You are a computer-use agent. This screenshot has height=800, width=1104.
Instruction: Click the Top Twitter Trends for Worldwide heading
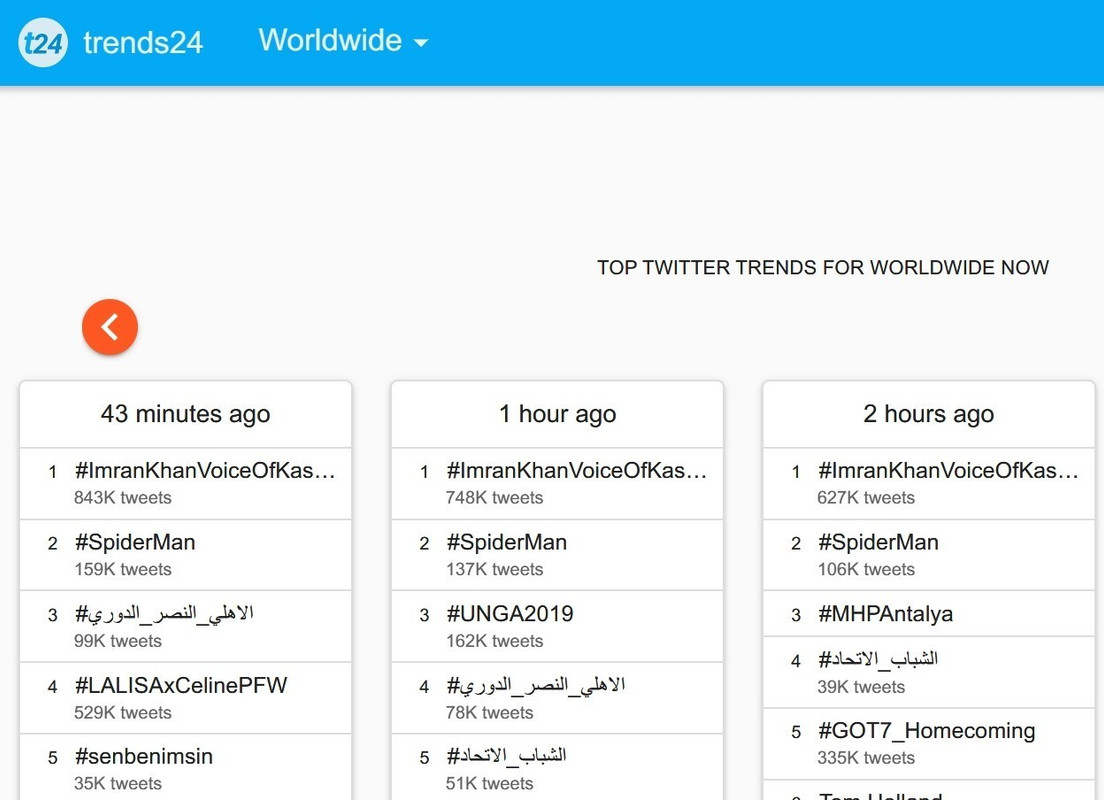click(823, 268)
